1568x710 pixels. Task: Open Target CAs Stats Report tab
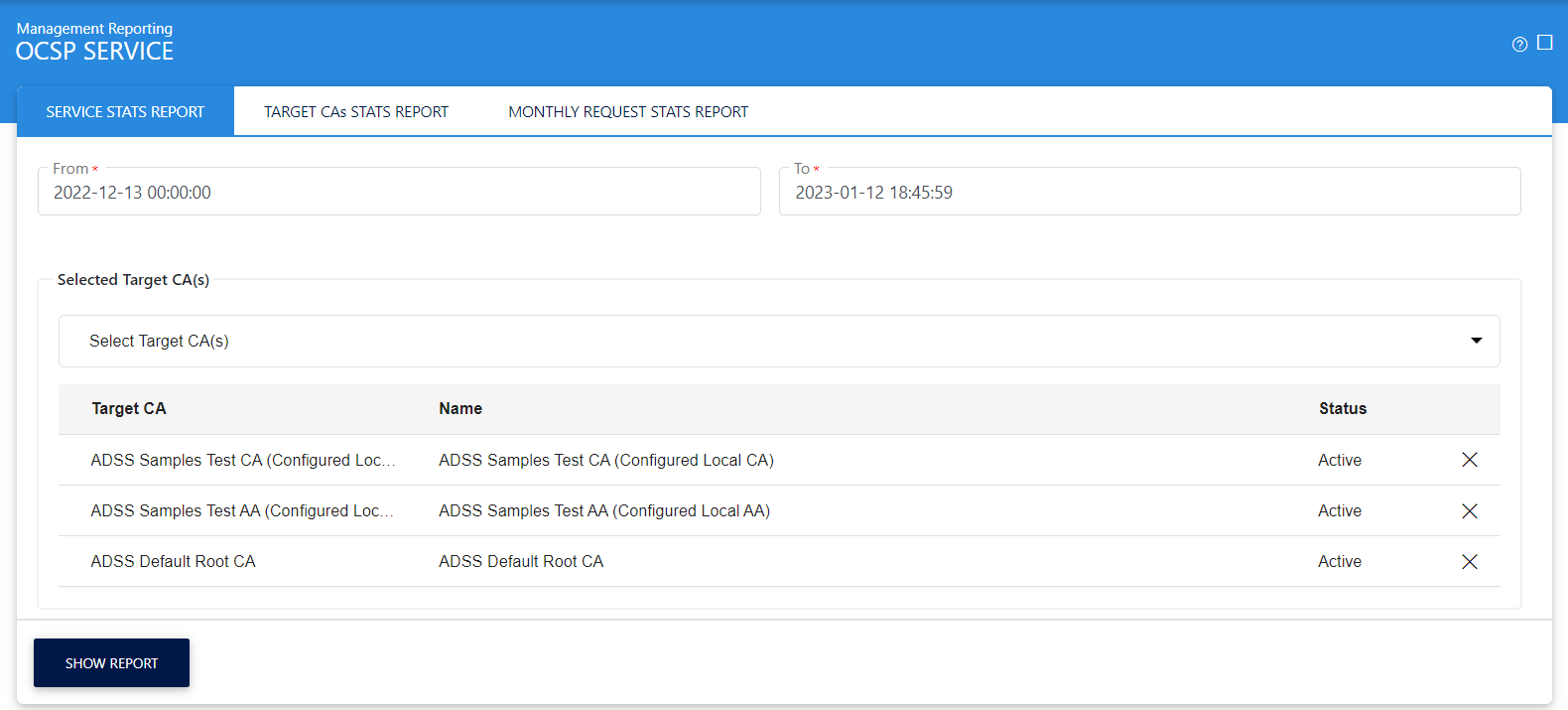[x=356, y=112]
